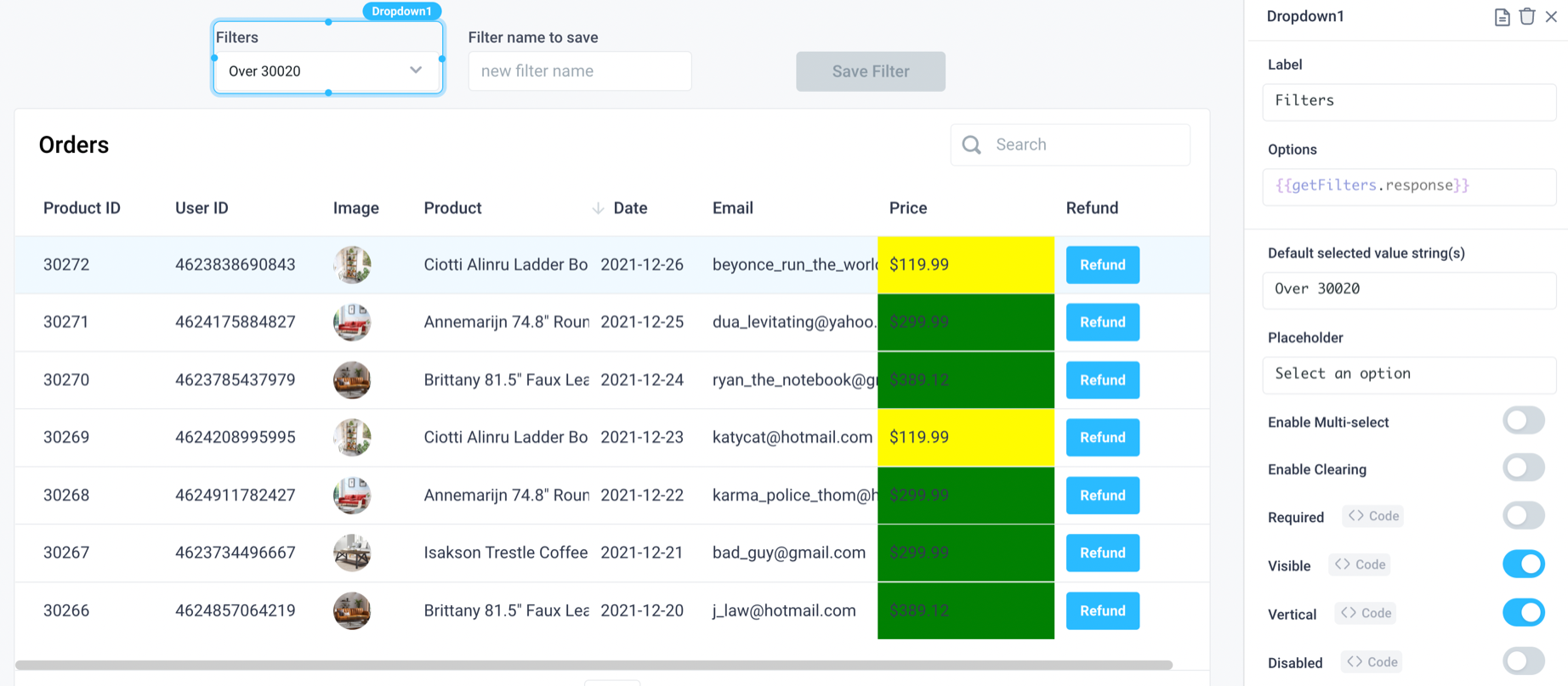Viewport: 1568px width, 686px height.
Task: Click the new filter name input field
Action: coord(579,71)
